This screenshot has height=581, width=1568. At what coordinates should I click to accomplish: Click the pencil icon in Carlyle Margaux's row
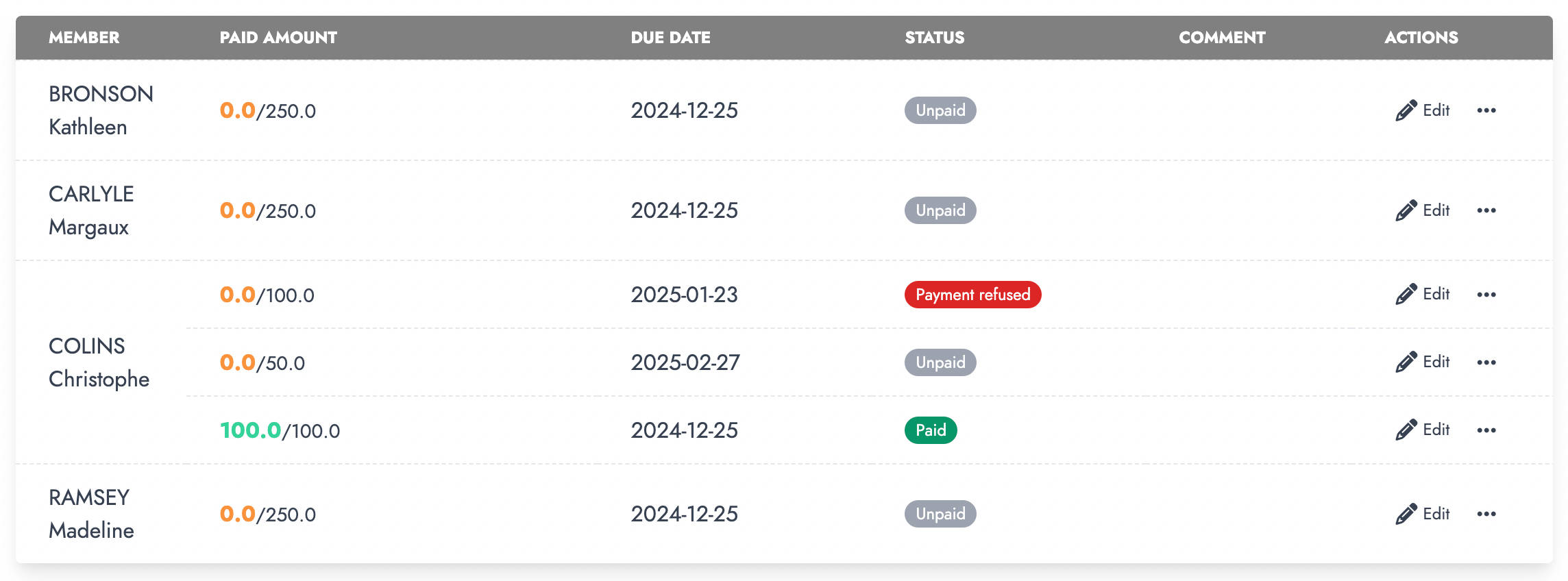coord(1406,210)
